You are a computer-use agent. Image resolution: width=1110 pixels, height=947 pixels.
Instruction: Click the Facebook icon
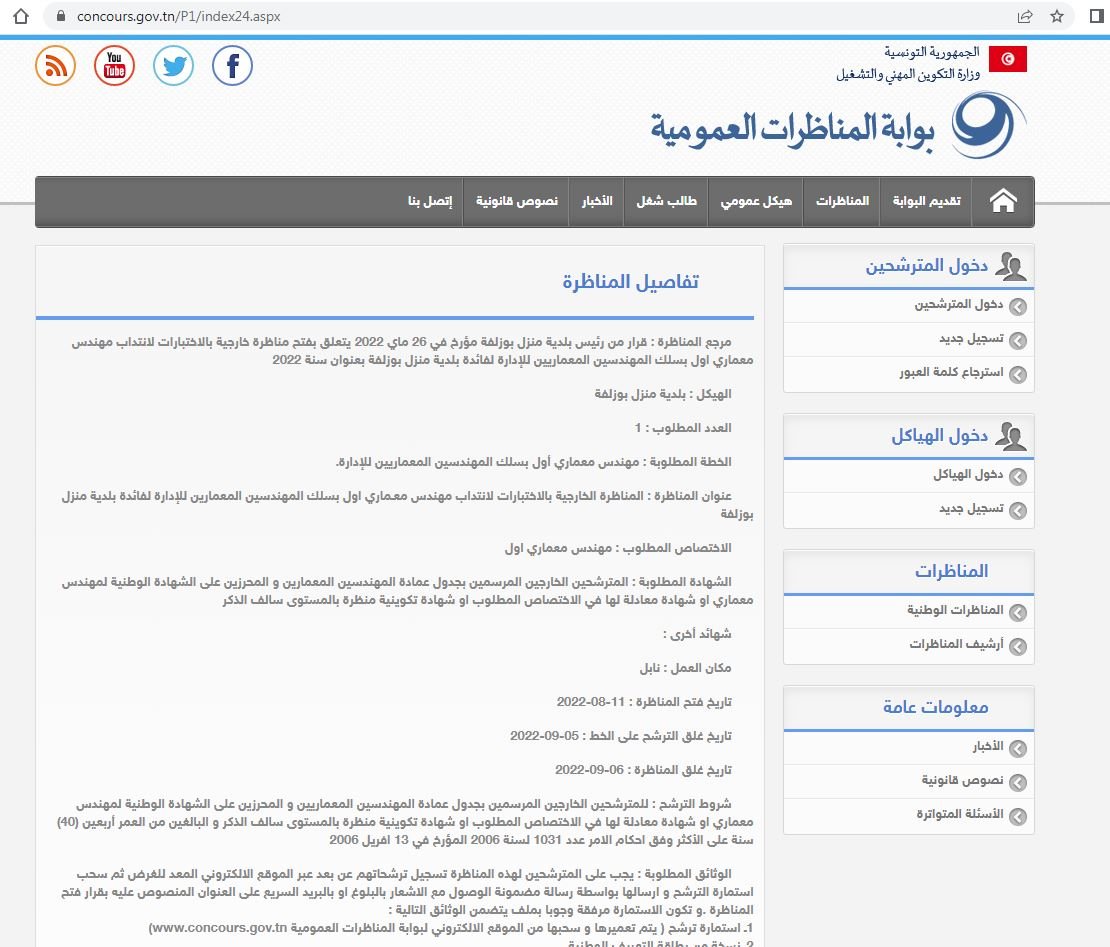pos(232,66)
